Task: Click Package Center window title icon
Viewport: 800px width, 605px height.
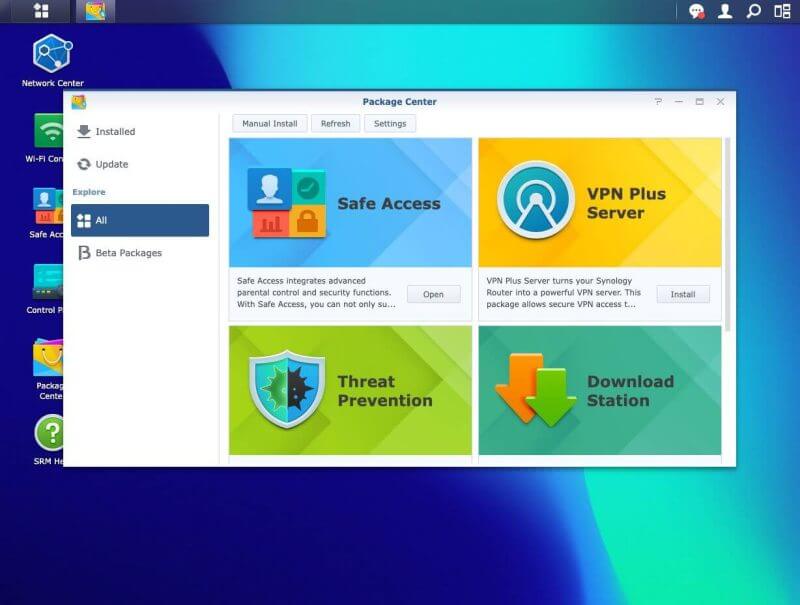Action: (79, 102)
